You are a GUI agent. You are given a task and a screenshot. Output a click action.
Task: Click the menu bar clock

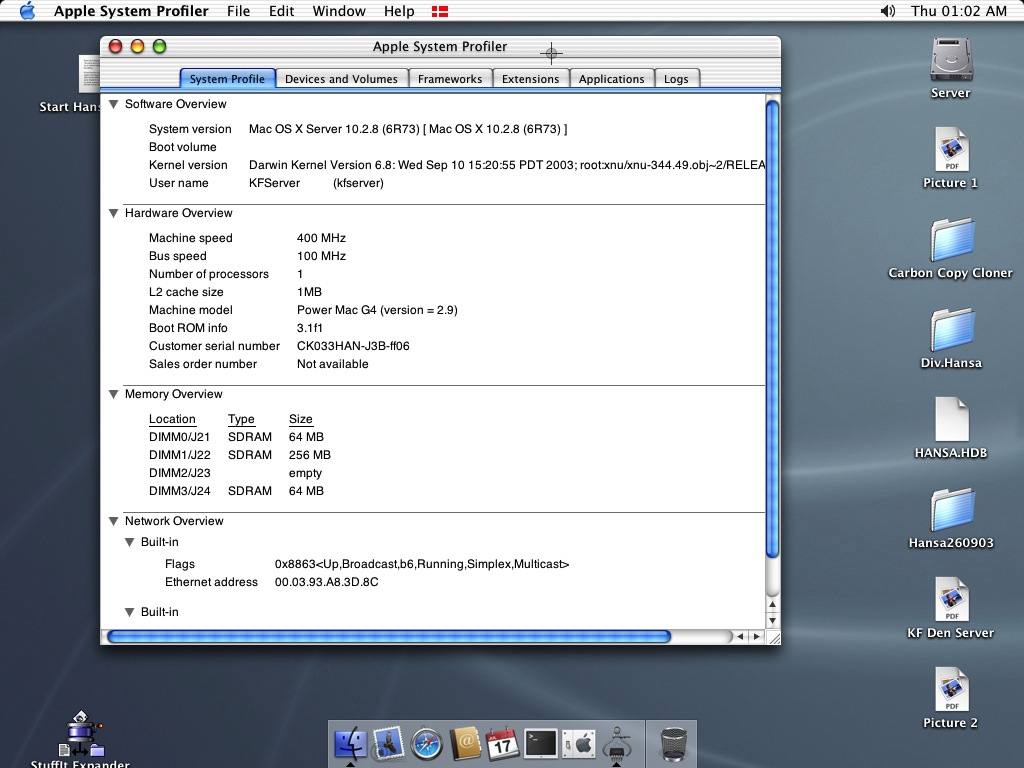pos(959,11)
